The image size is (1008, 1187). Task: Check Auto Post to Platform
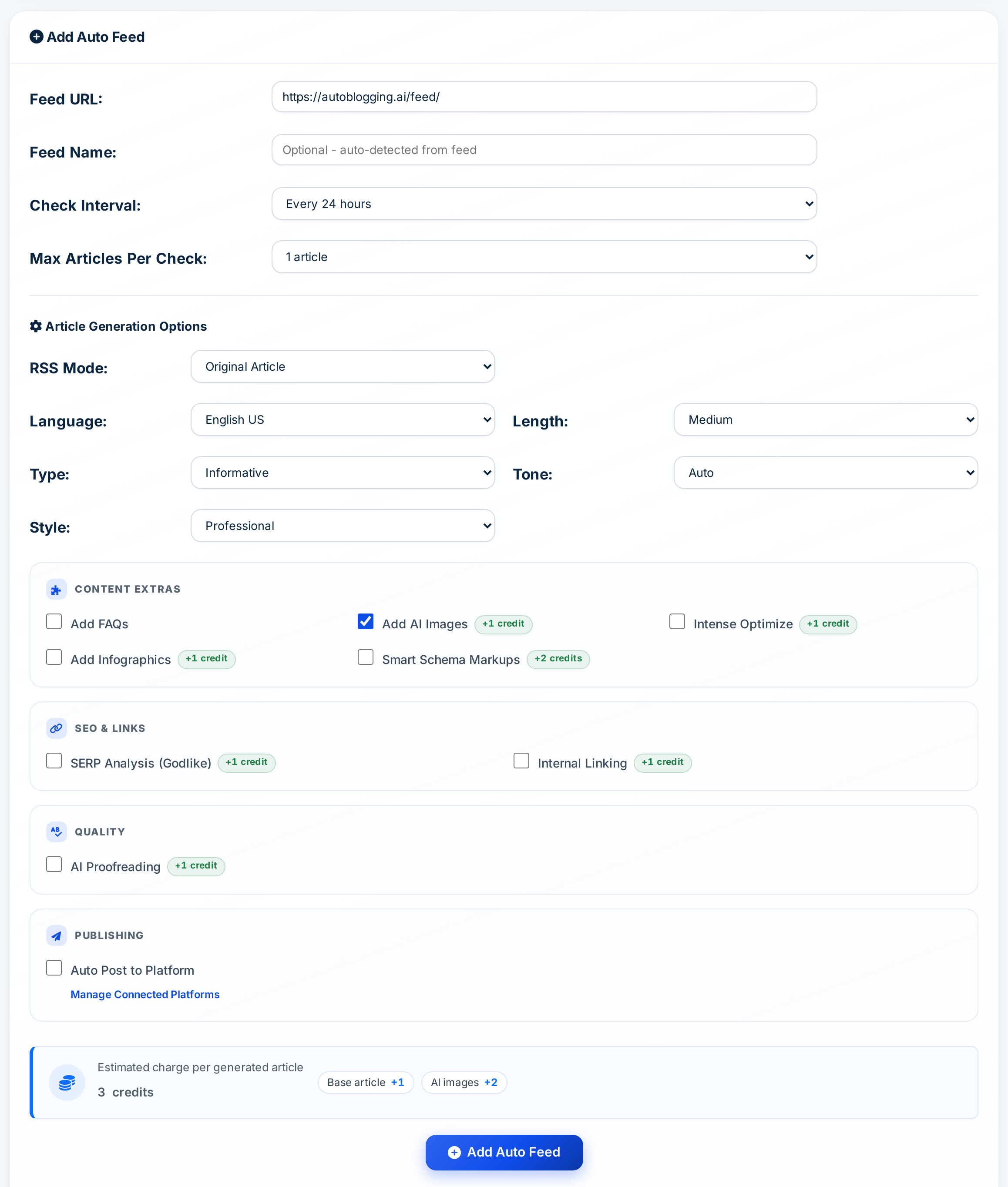(54, 968)
